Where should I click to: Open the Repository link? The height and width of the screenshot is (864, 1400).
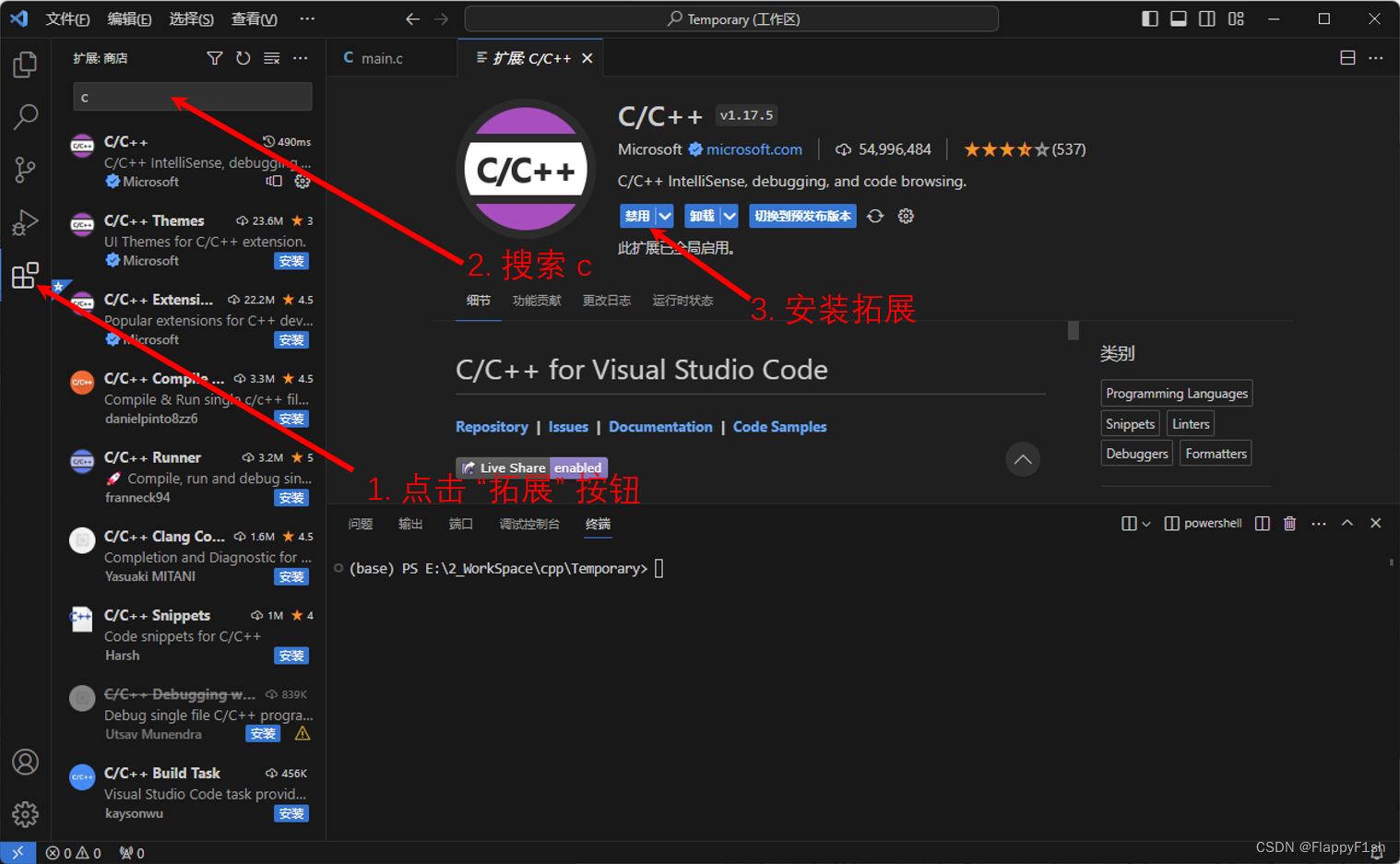[492, 427]
